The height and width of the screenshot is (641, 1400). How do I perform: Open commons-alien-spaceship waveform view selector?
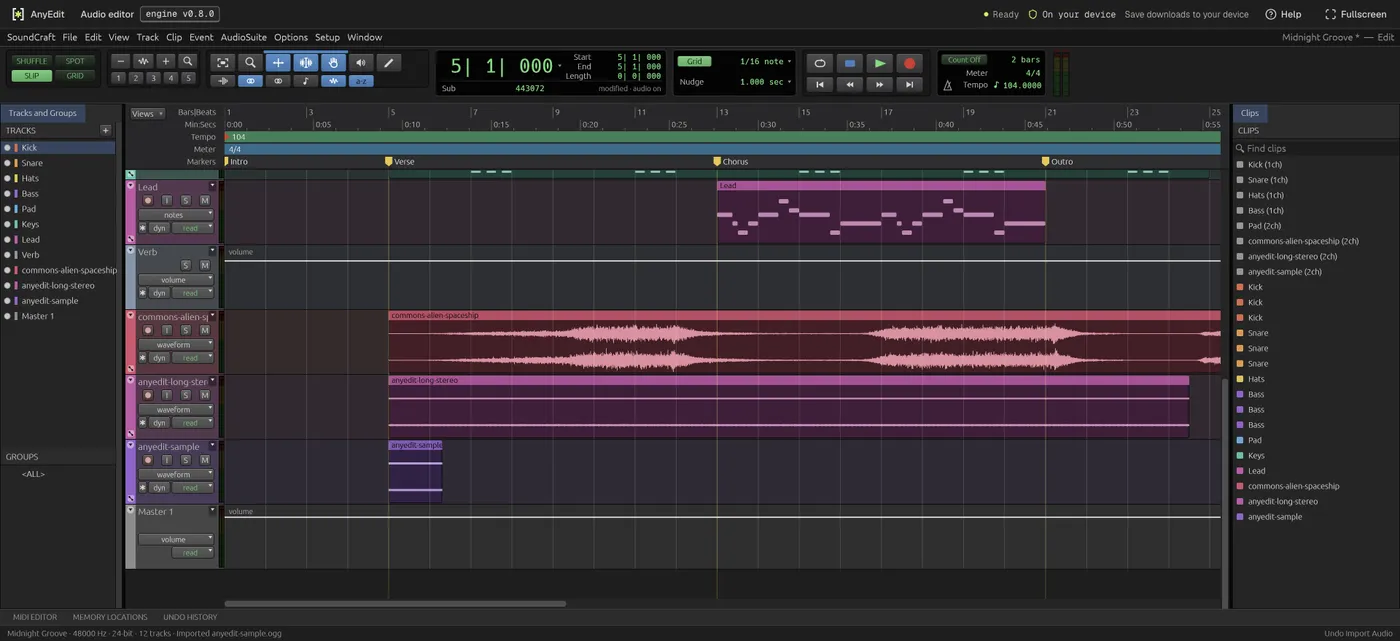tap(175, 345)
